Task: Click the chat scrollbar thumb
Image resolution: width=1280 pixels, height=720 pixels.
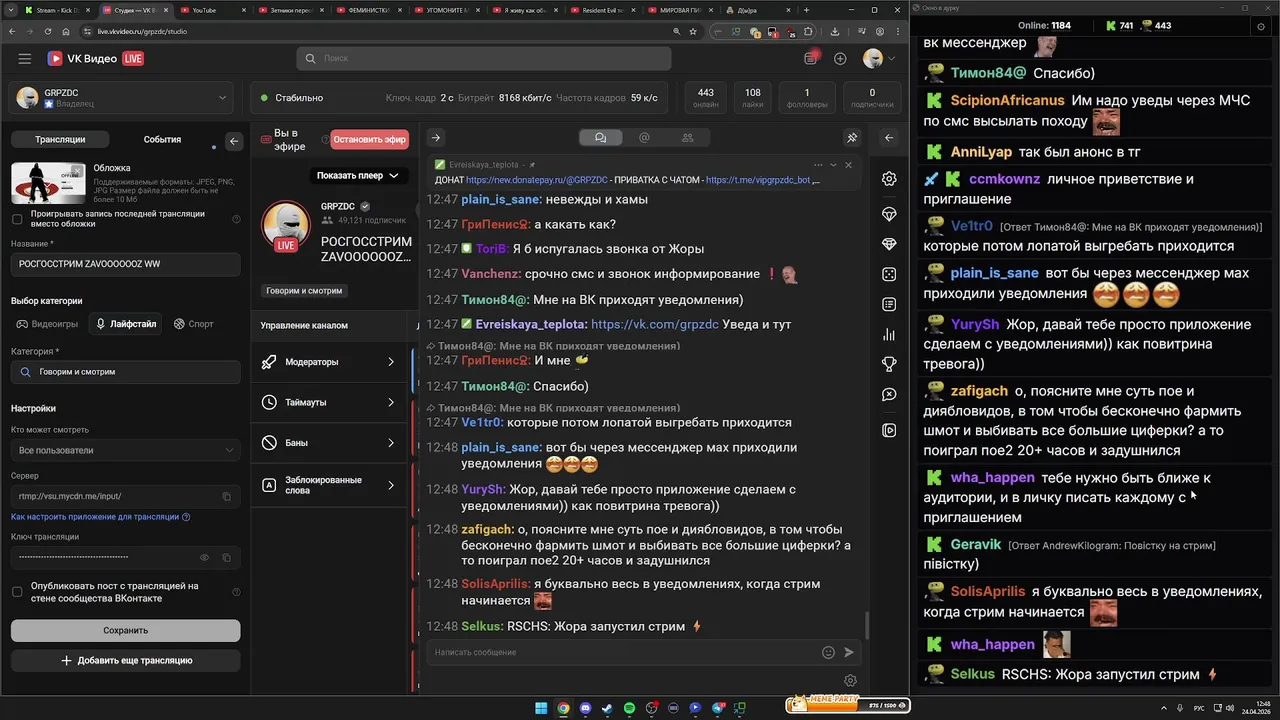Action: pyautogui.click(x=867, y=626)
